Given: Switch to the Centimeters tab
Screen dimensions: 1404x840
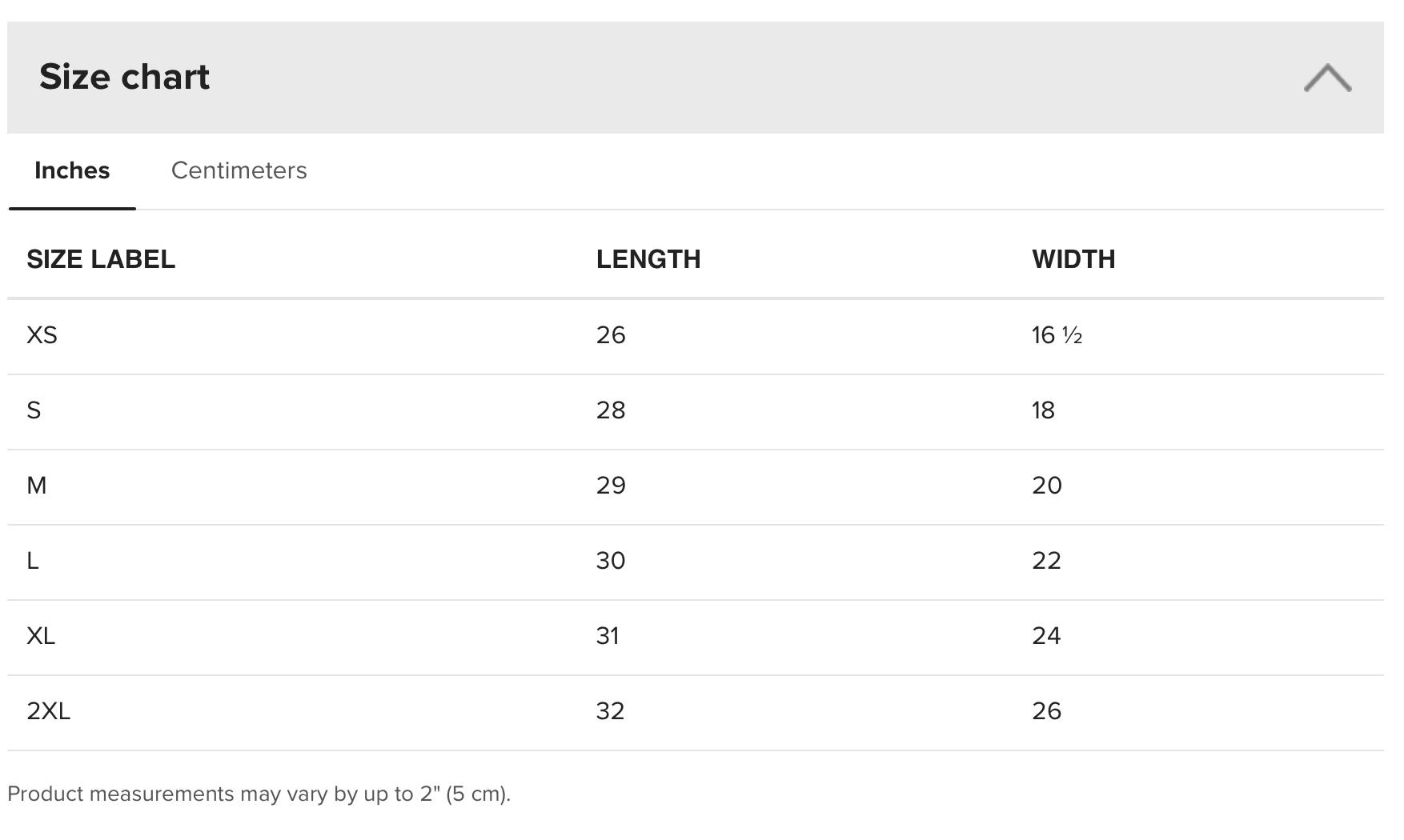Looking at the screenshot, I should (239, 170).
